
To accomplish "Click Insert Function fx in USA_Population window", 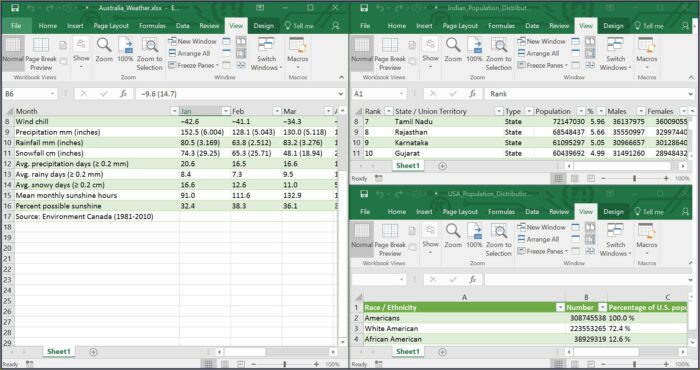I will (473, 280).
